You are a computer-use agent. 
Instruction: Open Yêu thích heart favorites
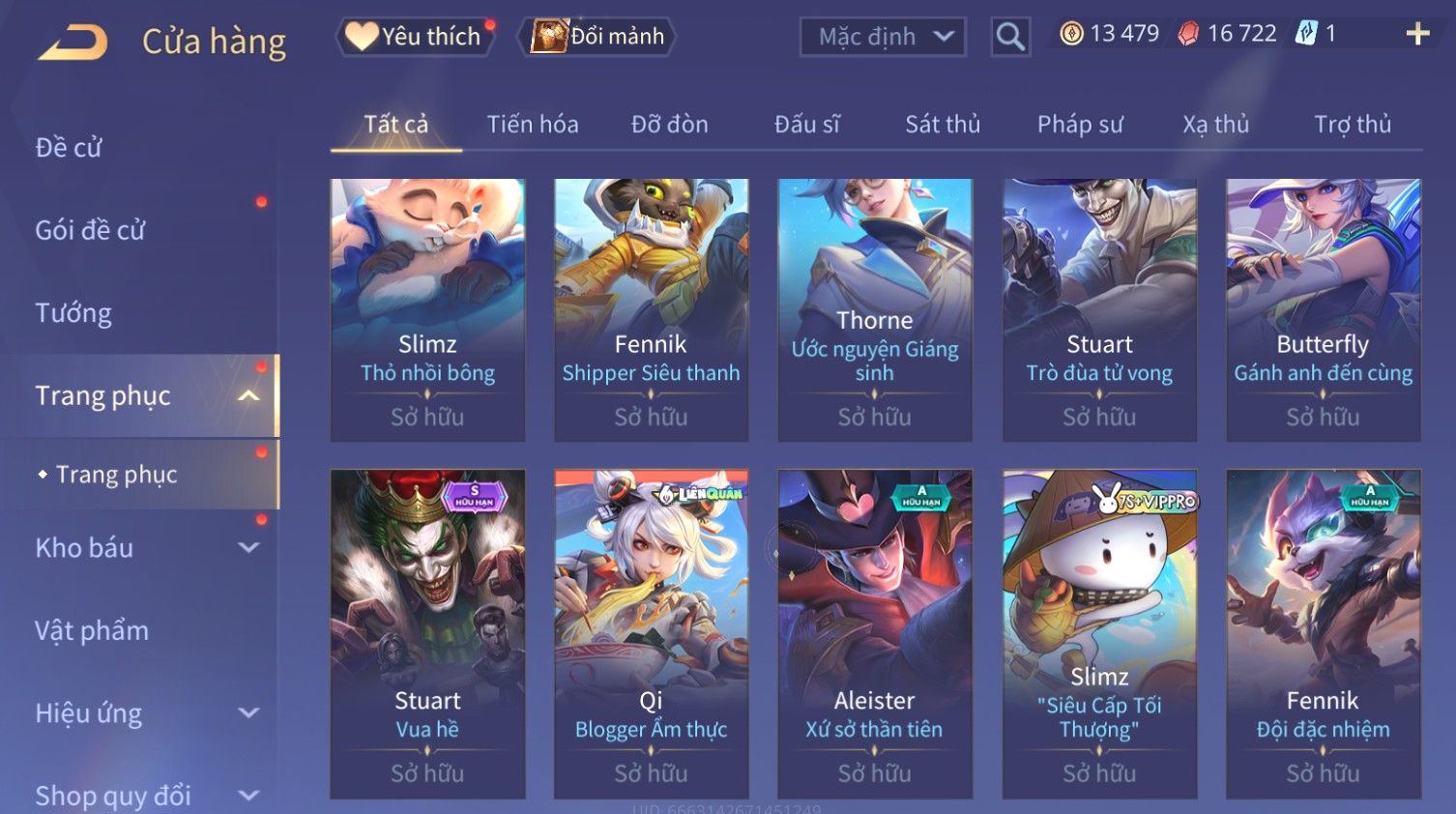414,37
